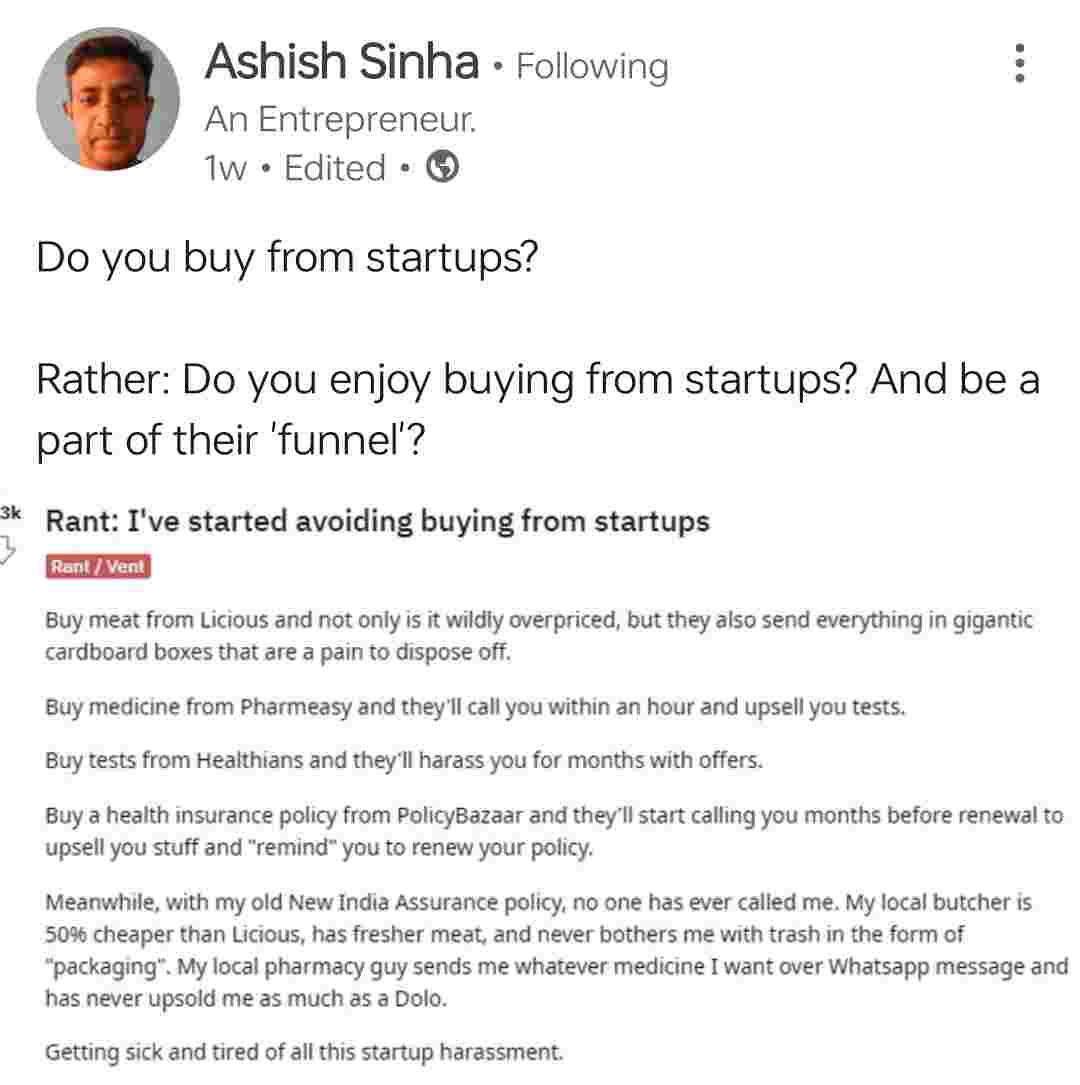Click the downvote arrow beside the rant
1080x1085 pixels.
8,549
